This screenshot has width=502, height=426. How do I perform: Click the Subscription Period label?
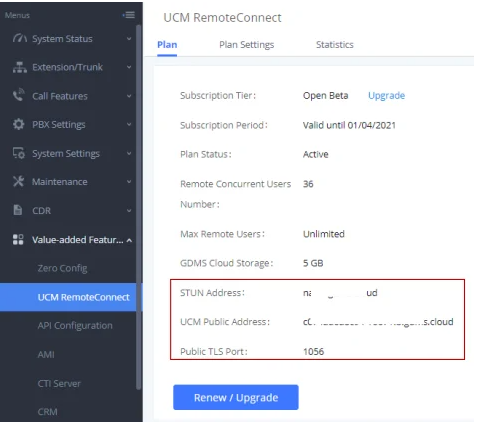tap(224, 125)
